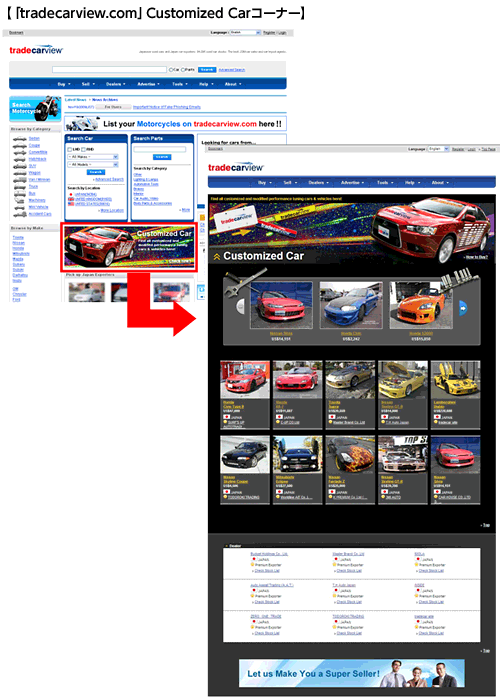
Task: Click the Truck icon in category list
Action: tap(20, 187)
